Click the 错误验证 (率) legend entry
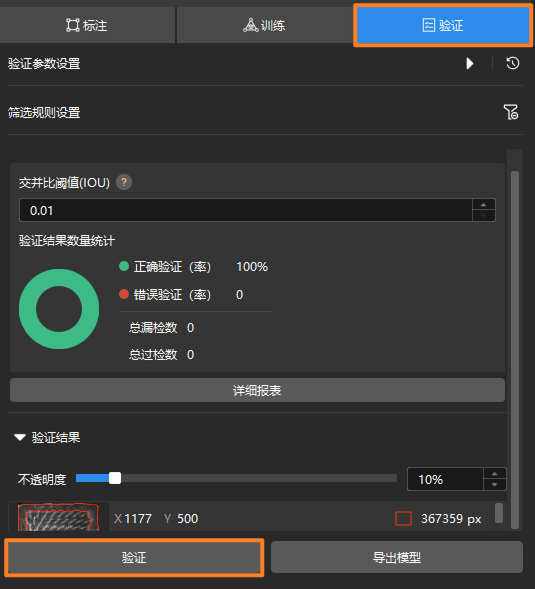Viewport: 535px width, 589px height. (165, 294)
